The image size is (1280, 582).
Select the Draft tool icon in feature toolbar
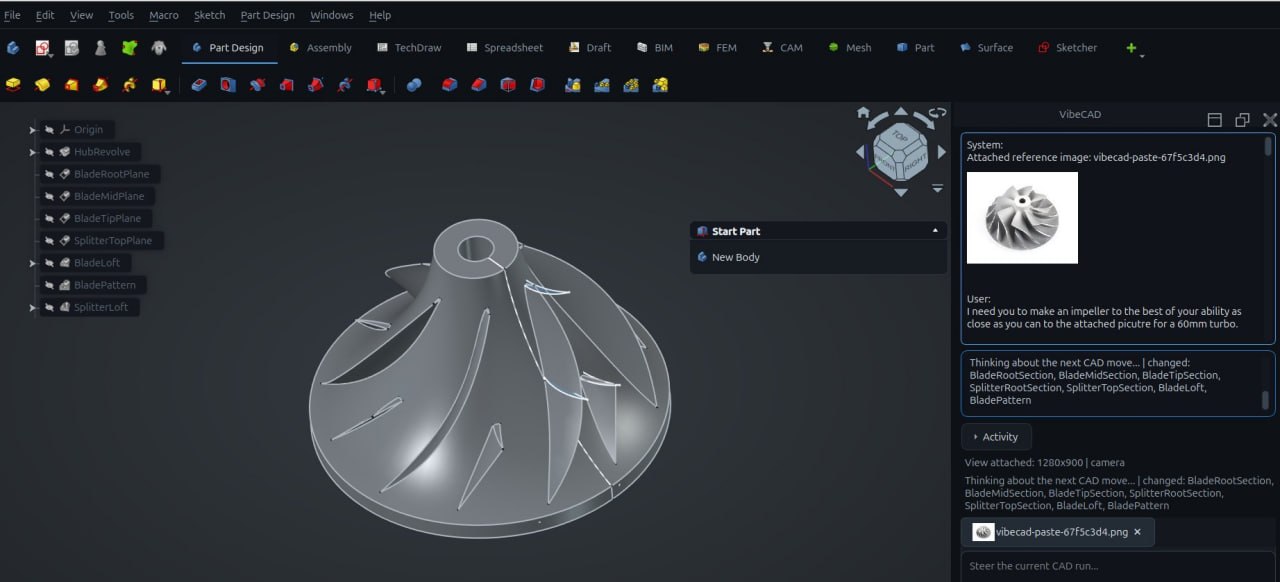[507, 85]
